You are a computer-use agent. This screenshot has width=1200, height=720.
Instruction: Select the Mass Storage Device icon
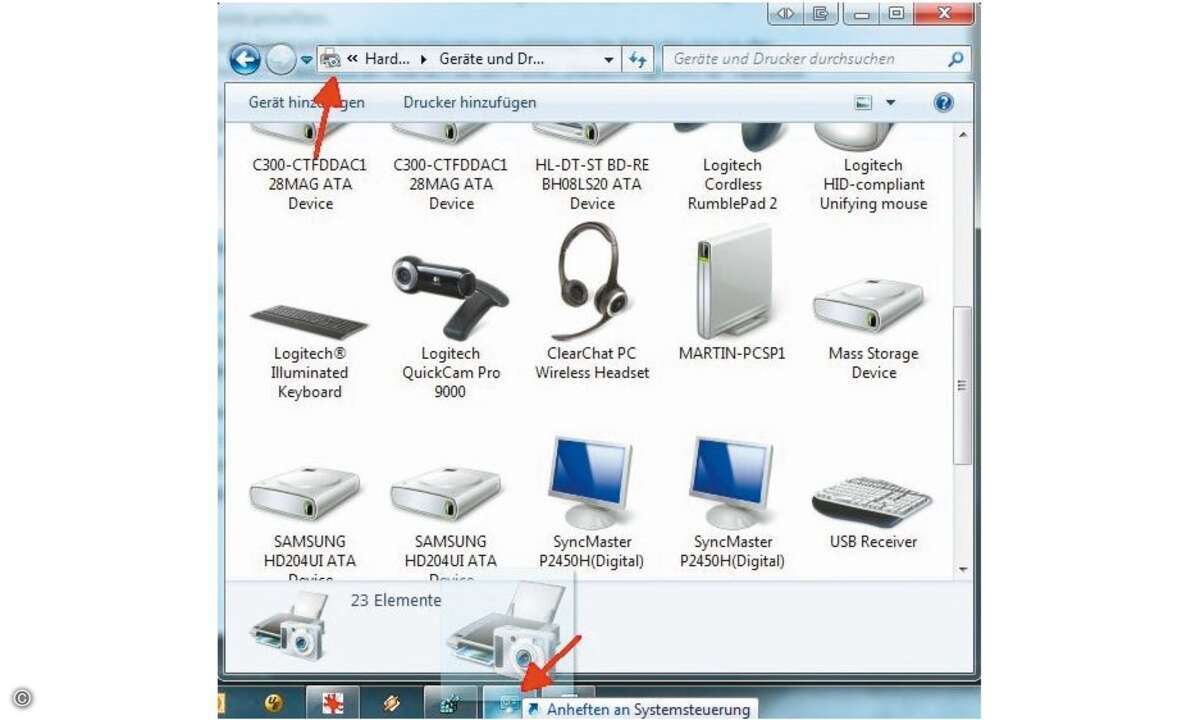click(x=870, y=307)
